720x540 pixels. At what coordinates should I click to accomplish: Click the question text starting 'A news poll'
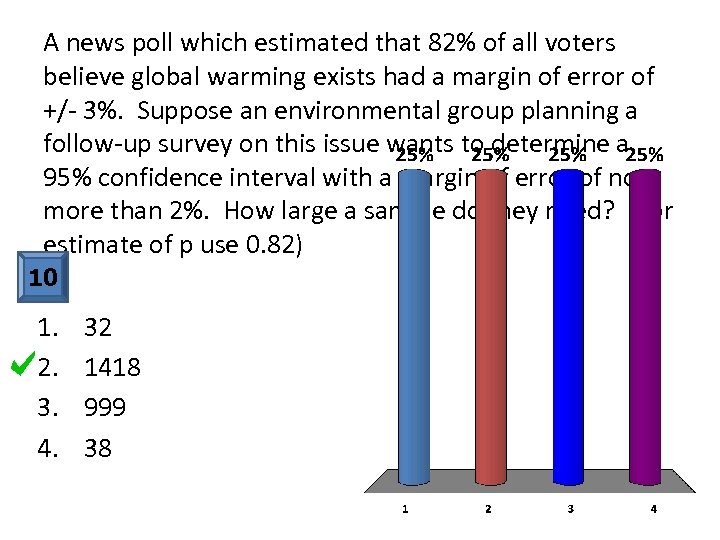click(x=330, y=43)
